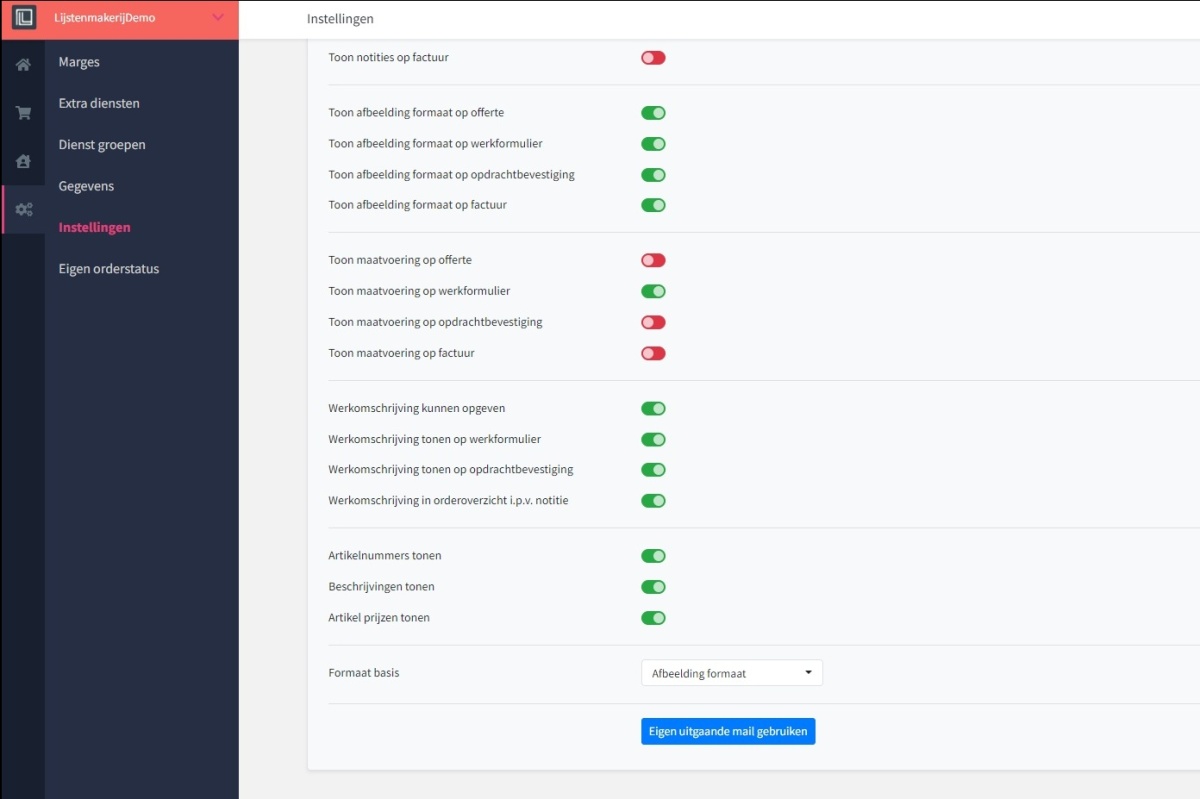Screen dimensions: 1200x799
Task: Enable Toon notities op factuur toggle
Action: click(x=653, y=58)
